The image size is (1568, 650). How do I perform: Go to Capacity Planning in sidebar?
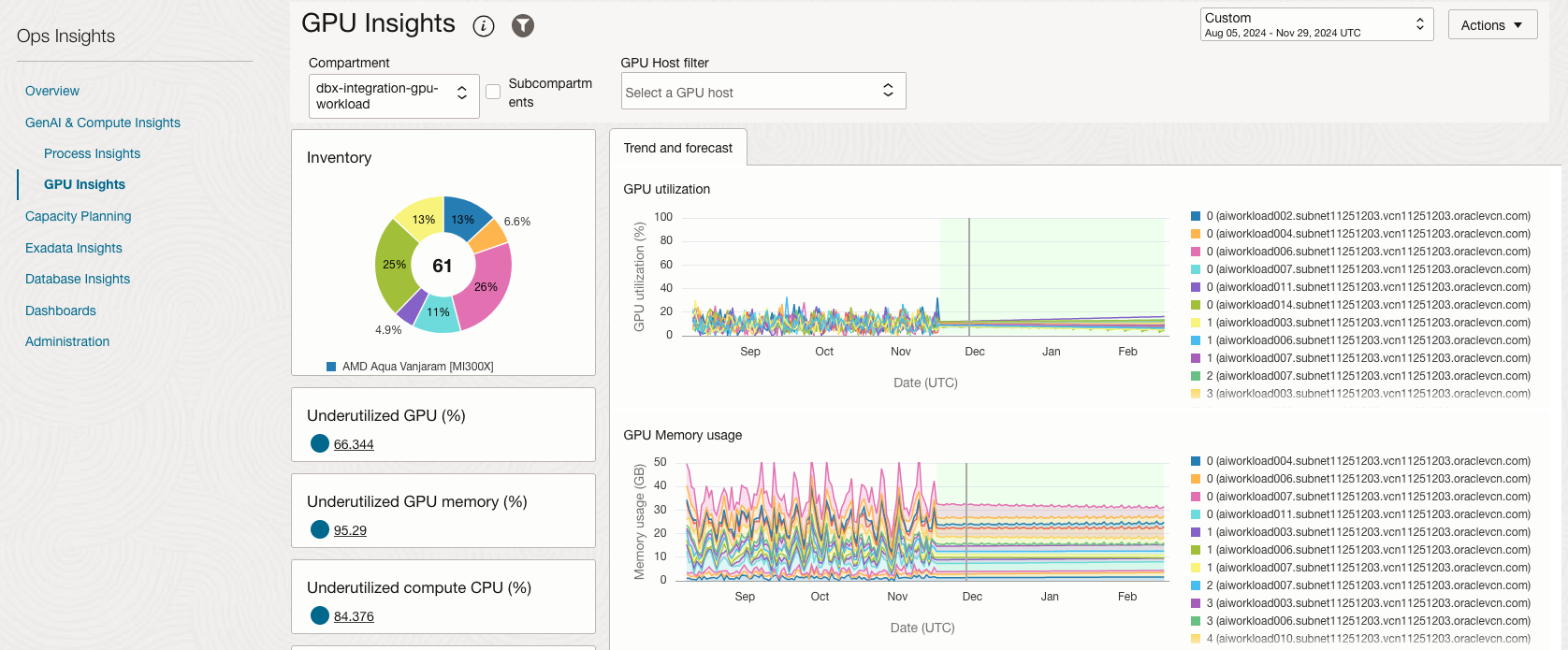pyautogui.click(x=79, y=216)
